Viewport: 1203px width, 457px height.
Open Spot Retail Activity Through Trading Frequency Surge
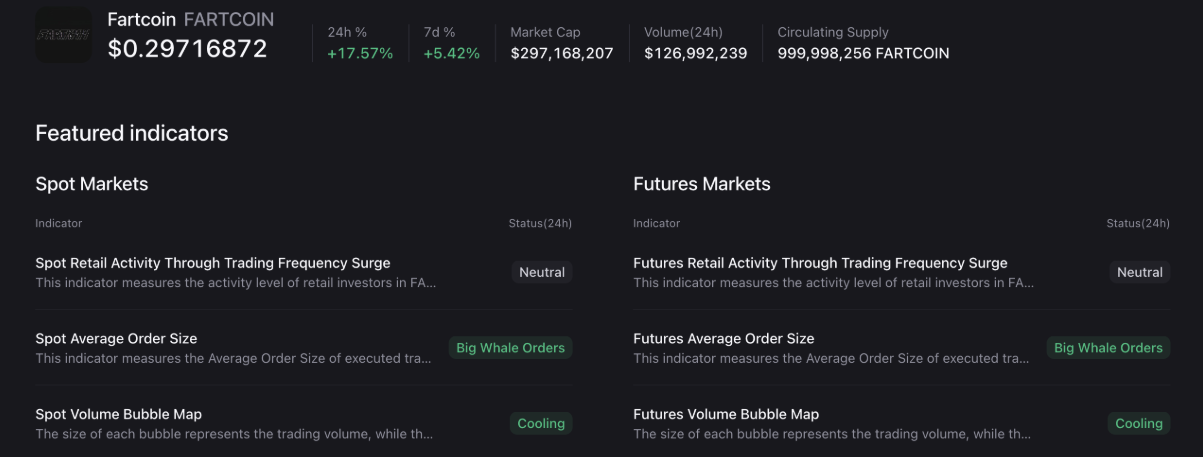(213, 263)
